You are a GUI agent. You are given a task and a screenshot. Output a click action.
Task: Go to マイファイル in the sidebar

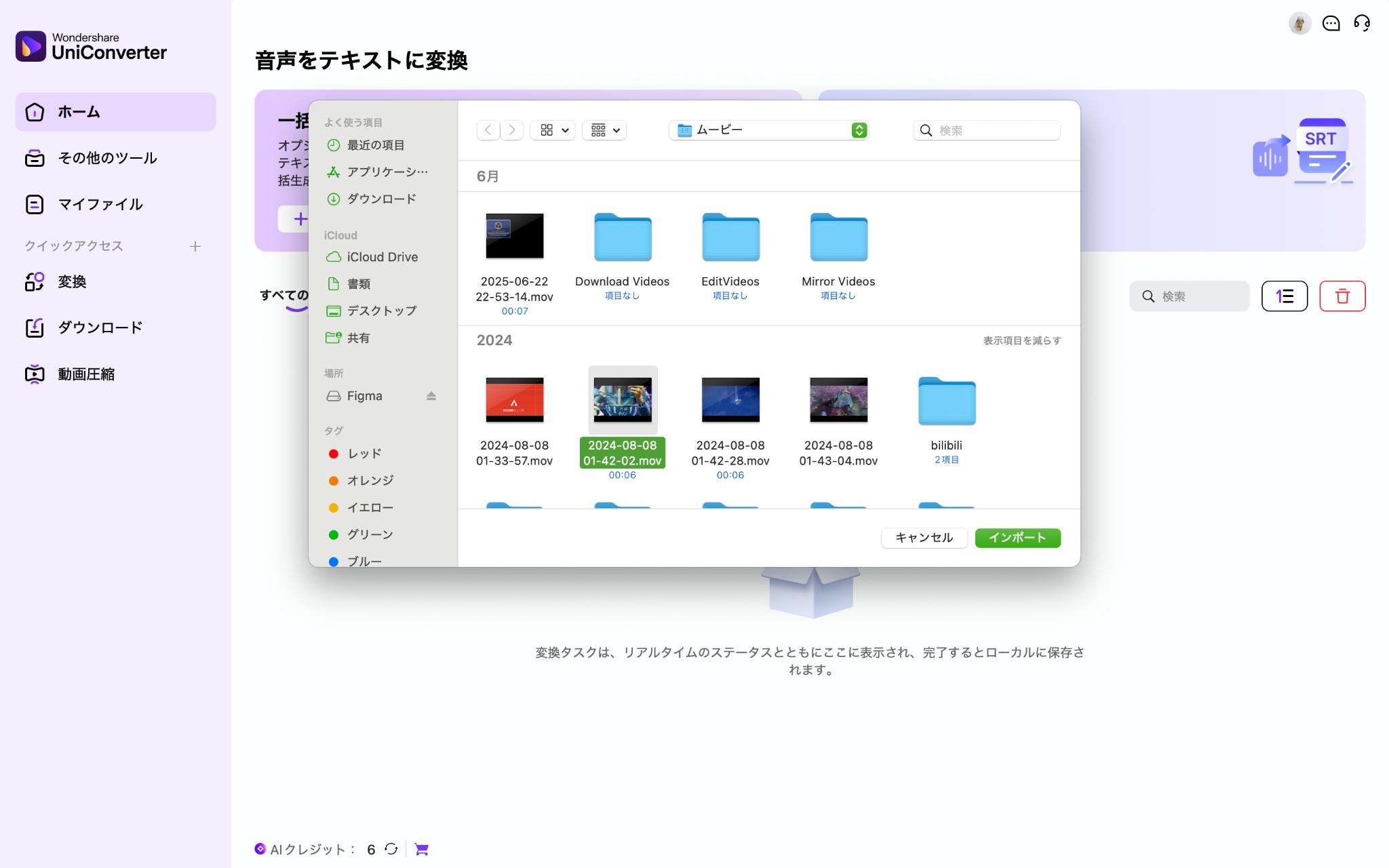coord(100,204)
